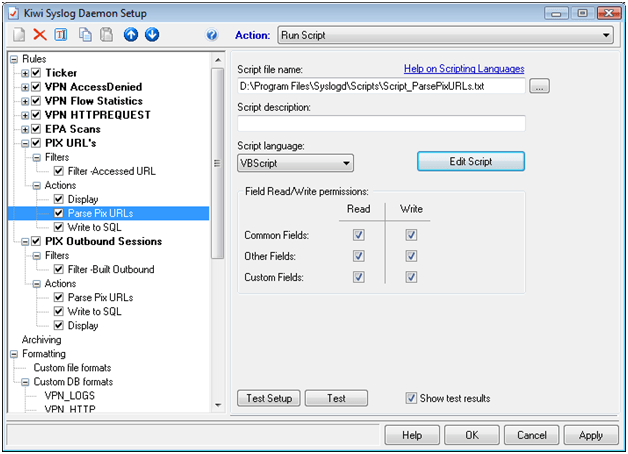Click the rename item toolbar icon

tap(60, 35)
